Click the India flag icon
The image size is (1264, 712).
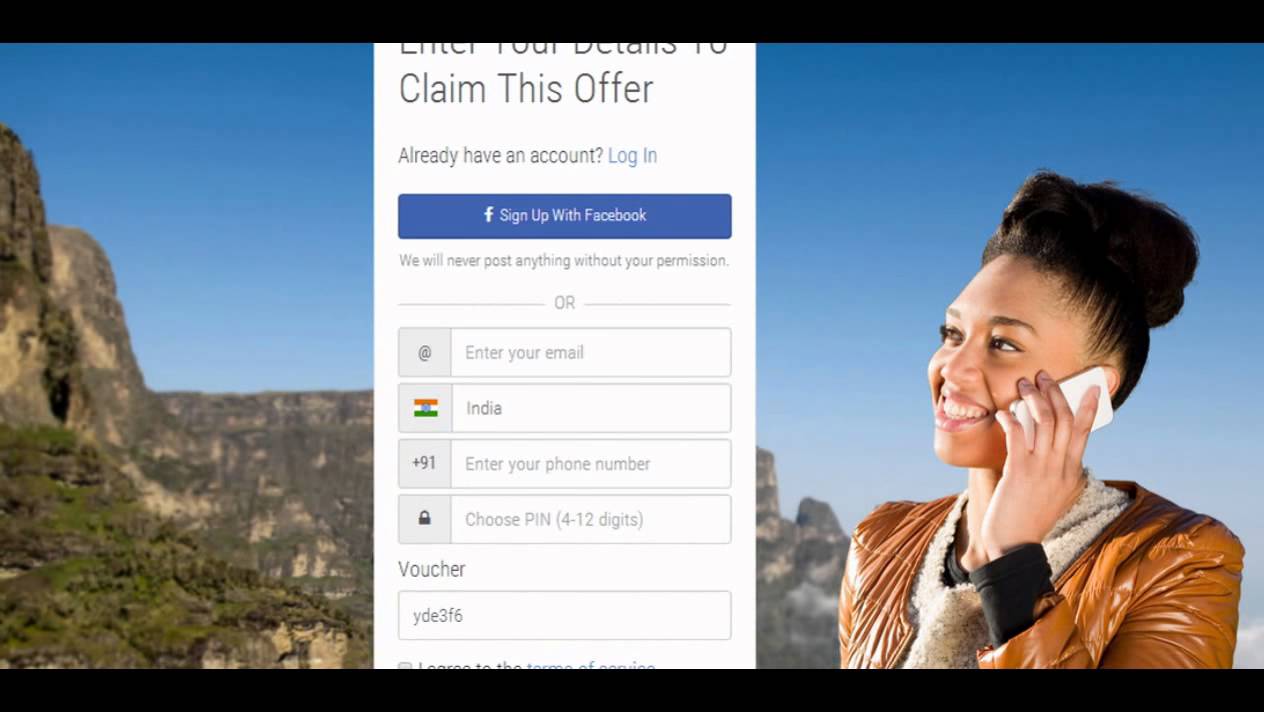(x=426, y=408)
